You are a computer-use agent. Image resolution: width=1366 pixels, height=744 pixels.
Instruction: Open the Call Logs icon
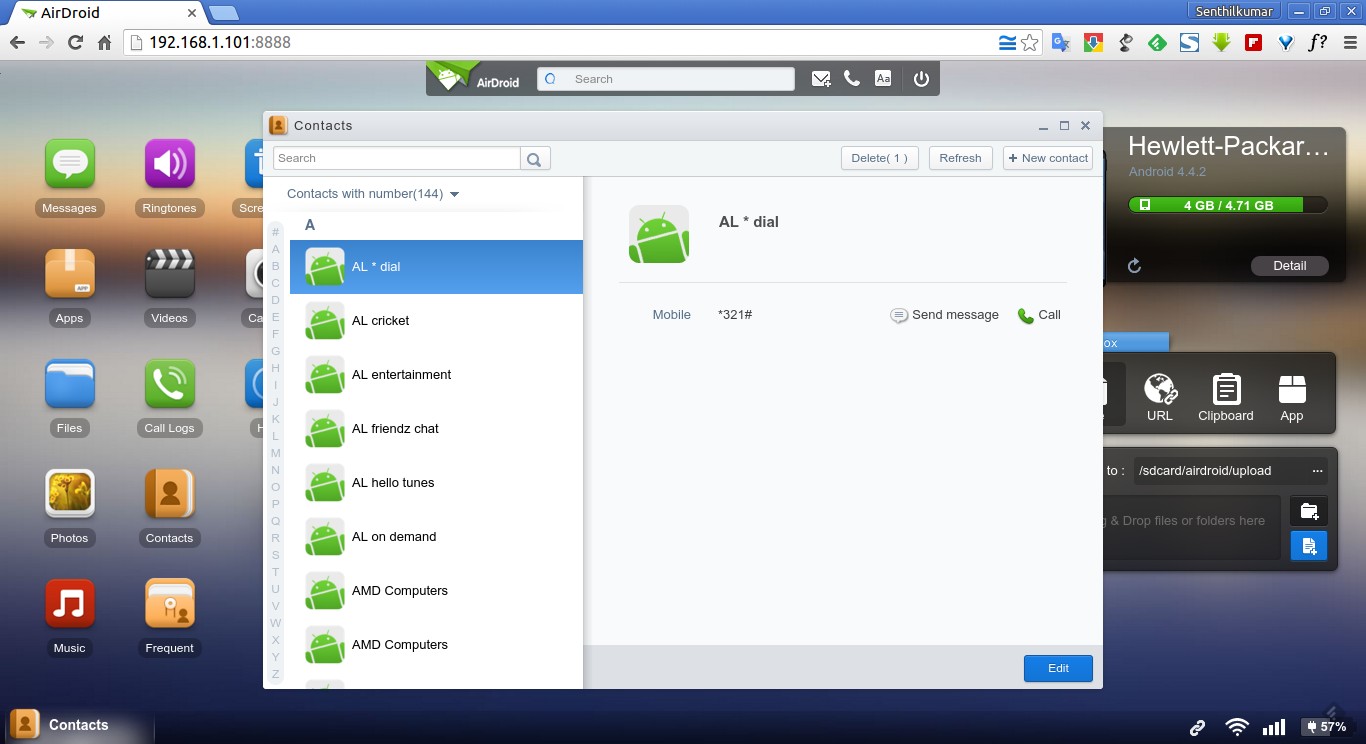(169, 385)
